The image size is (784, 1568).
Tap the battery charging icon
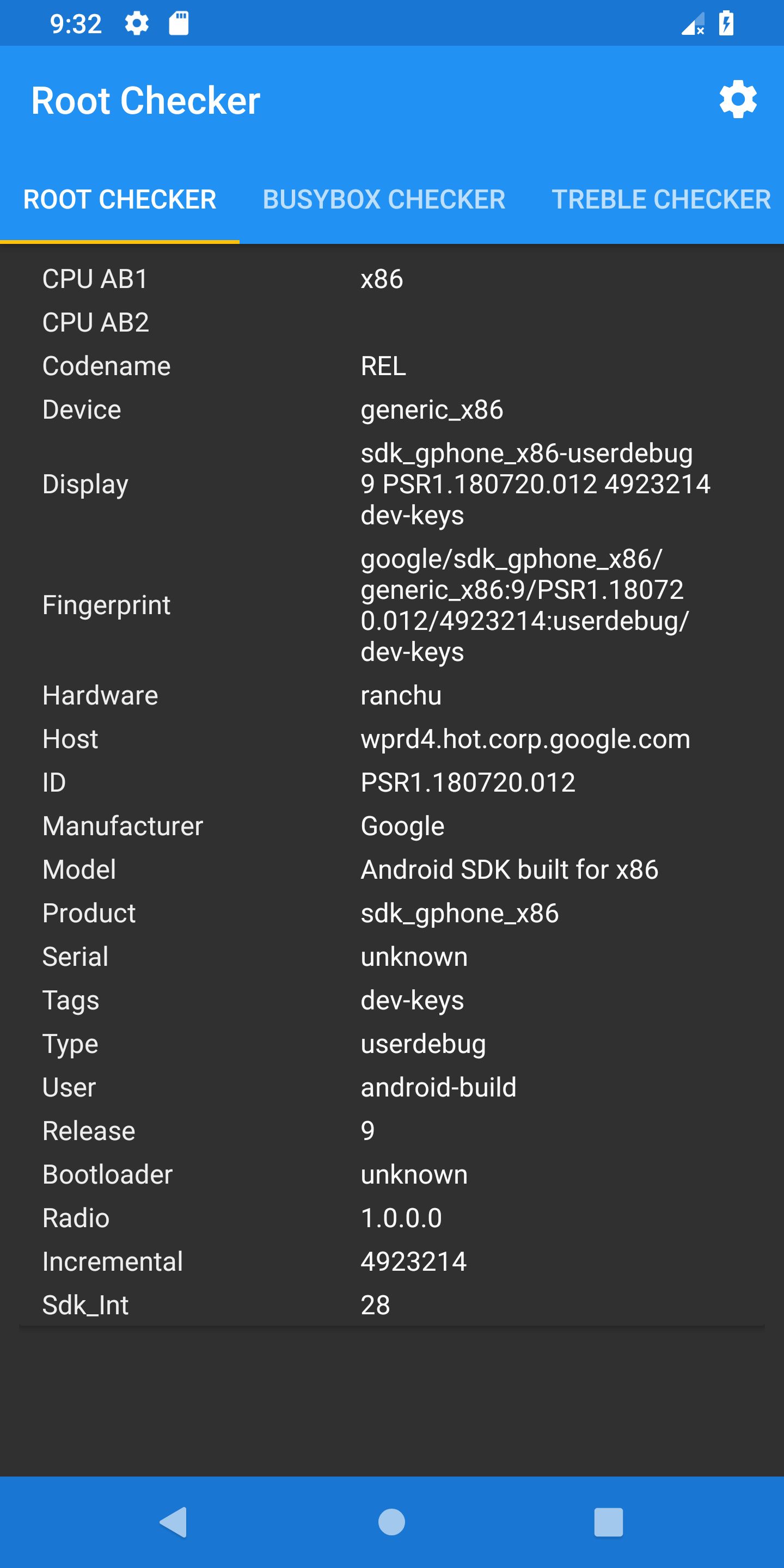(726, 24)
